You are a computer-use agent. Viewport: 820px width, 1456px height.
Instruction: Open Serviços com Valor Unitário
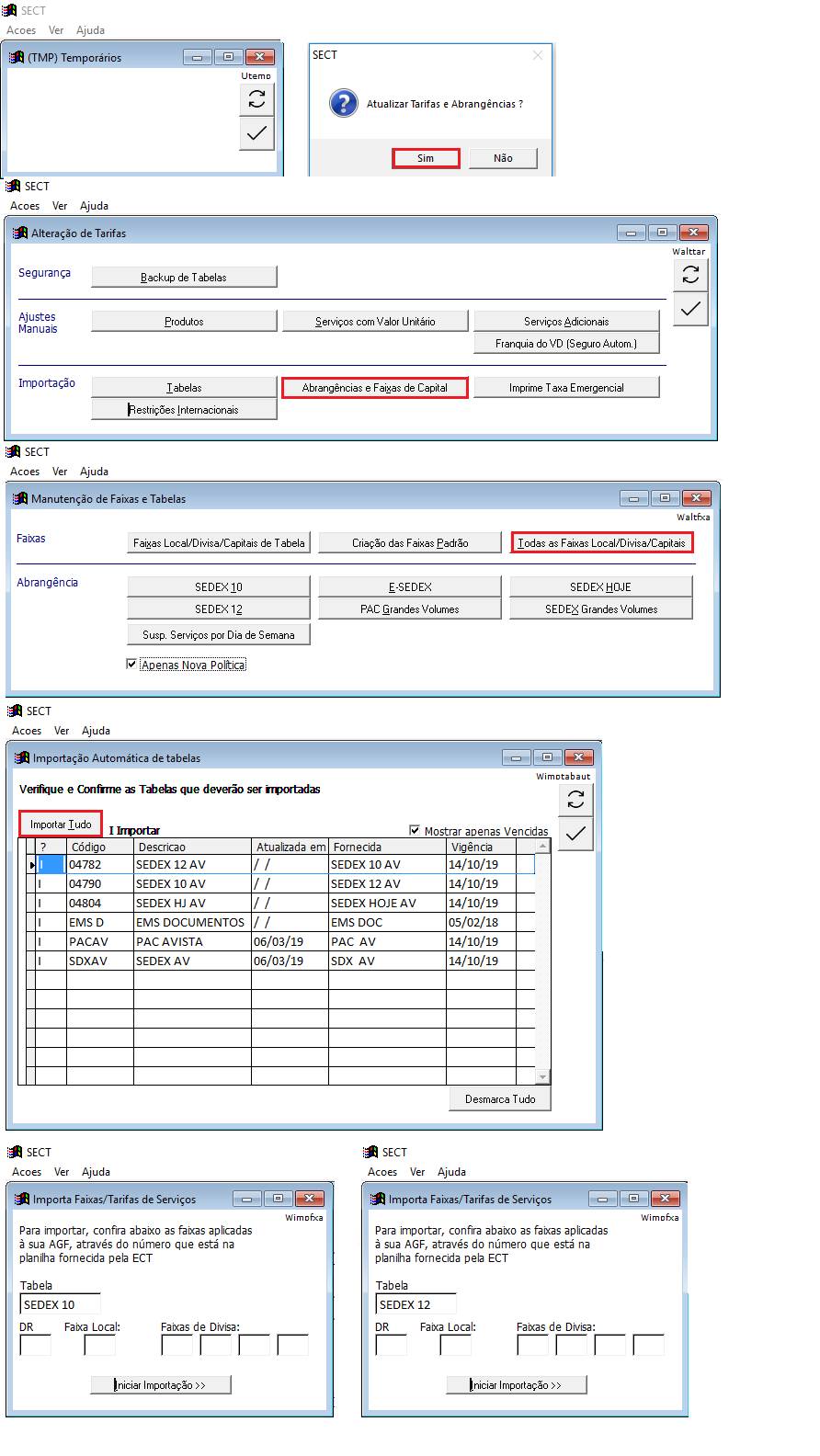(375, 321)
